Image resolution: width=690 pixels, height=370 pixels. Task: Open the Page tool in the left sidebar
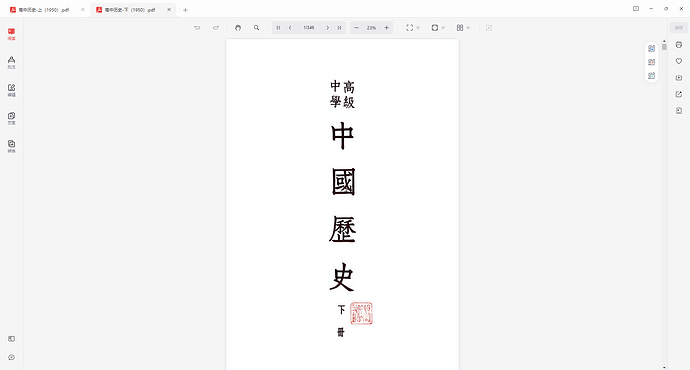(11, 119)
